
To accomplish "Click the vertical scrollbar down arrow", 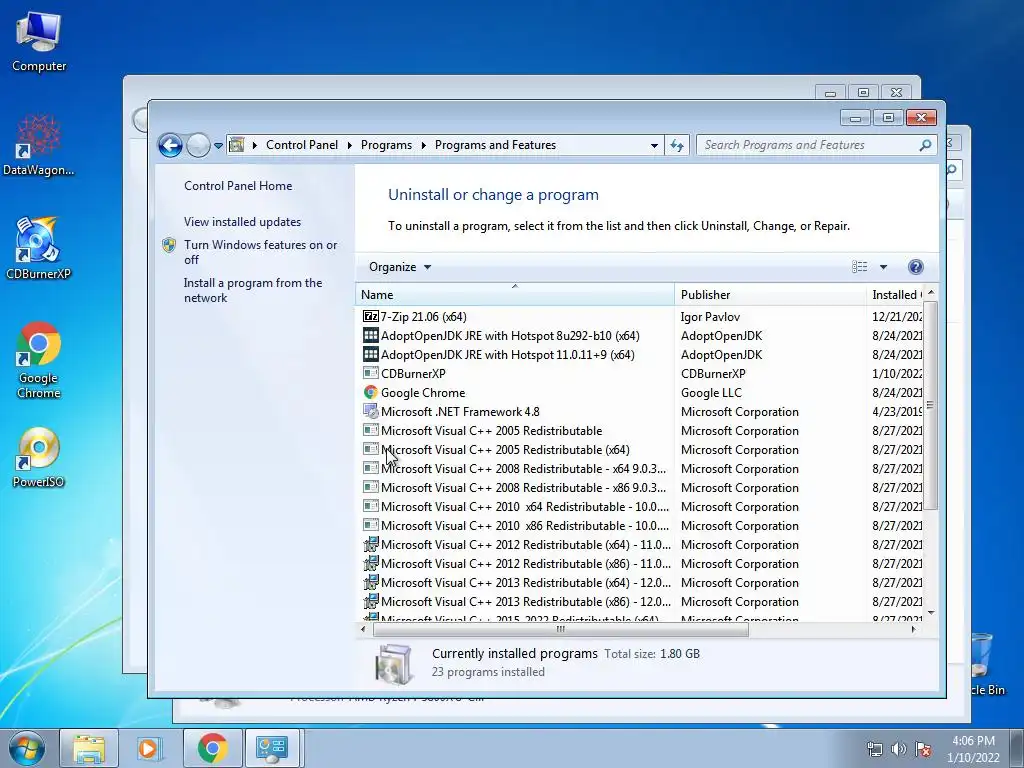I will point(931,613).
